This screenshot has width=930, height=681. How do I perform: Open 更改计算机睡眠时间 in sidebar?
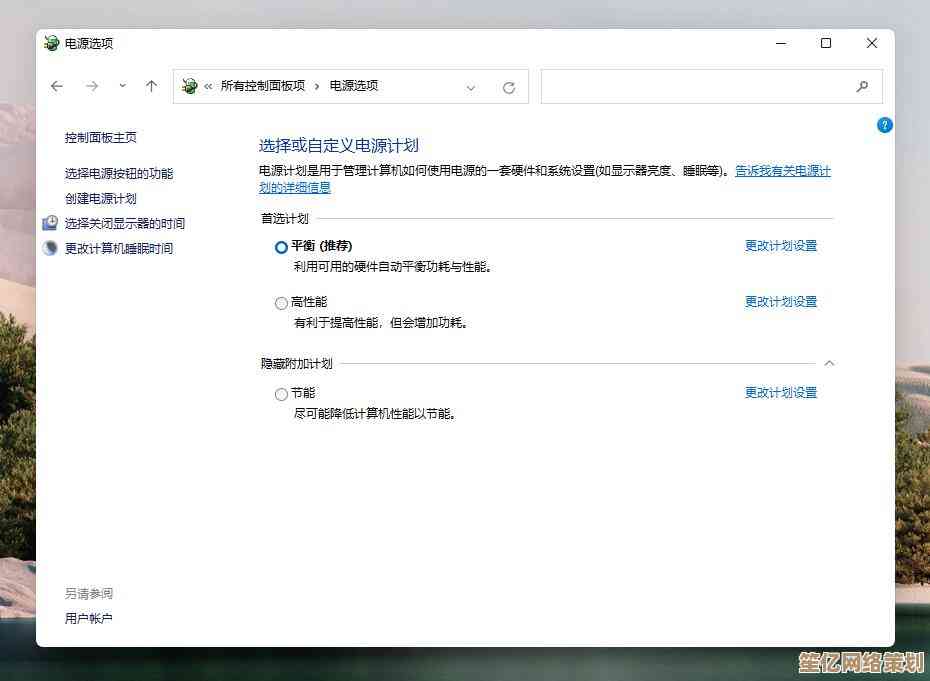pos(119,249)
